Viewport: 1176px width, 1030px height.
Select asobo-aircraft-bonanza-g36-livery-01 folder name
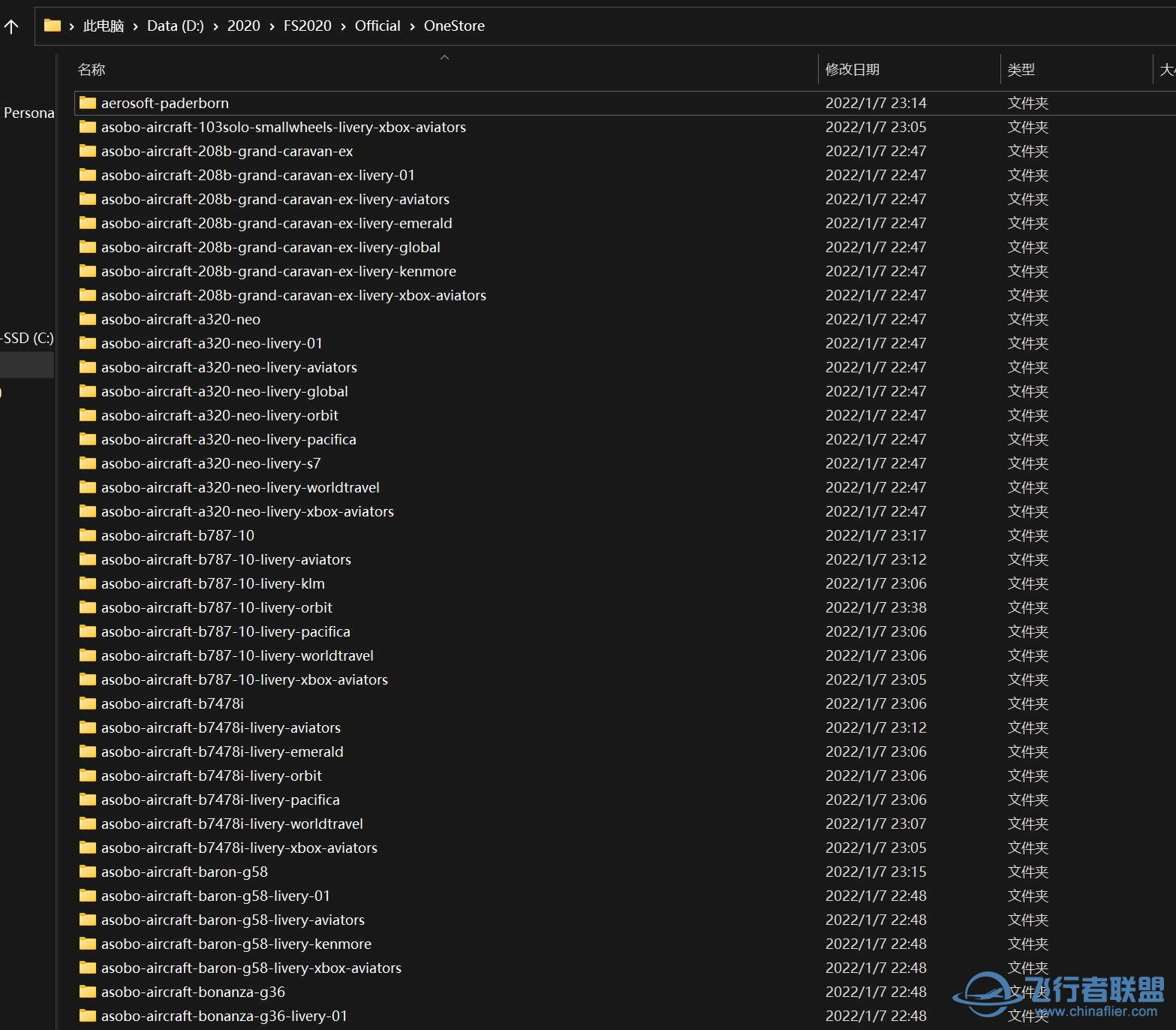pyautogui.click(x=224, y=1016)
